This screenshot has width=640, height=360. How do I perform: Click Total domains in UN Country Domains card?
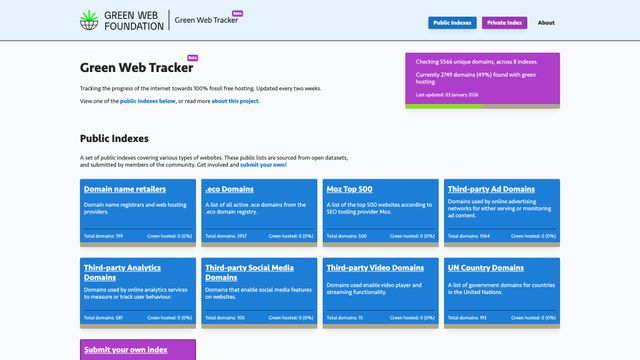467,318
